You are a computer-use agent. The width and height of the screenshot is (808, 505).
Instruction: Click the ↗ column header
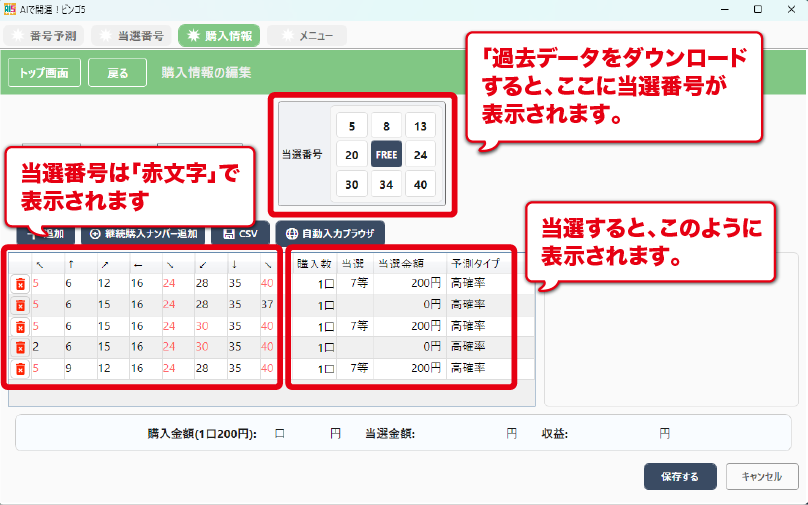(x=113, y=264)
